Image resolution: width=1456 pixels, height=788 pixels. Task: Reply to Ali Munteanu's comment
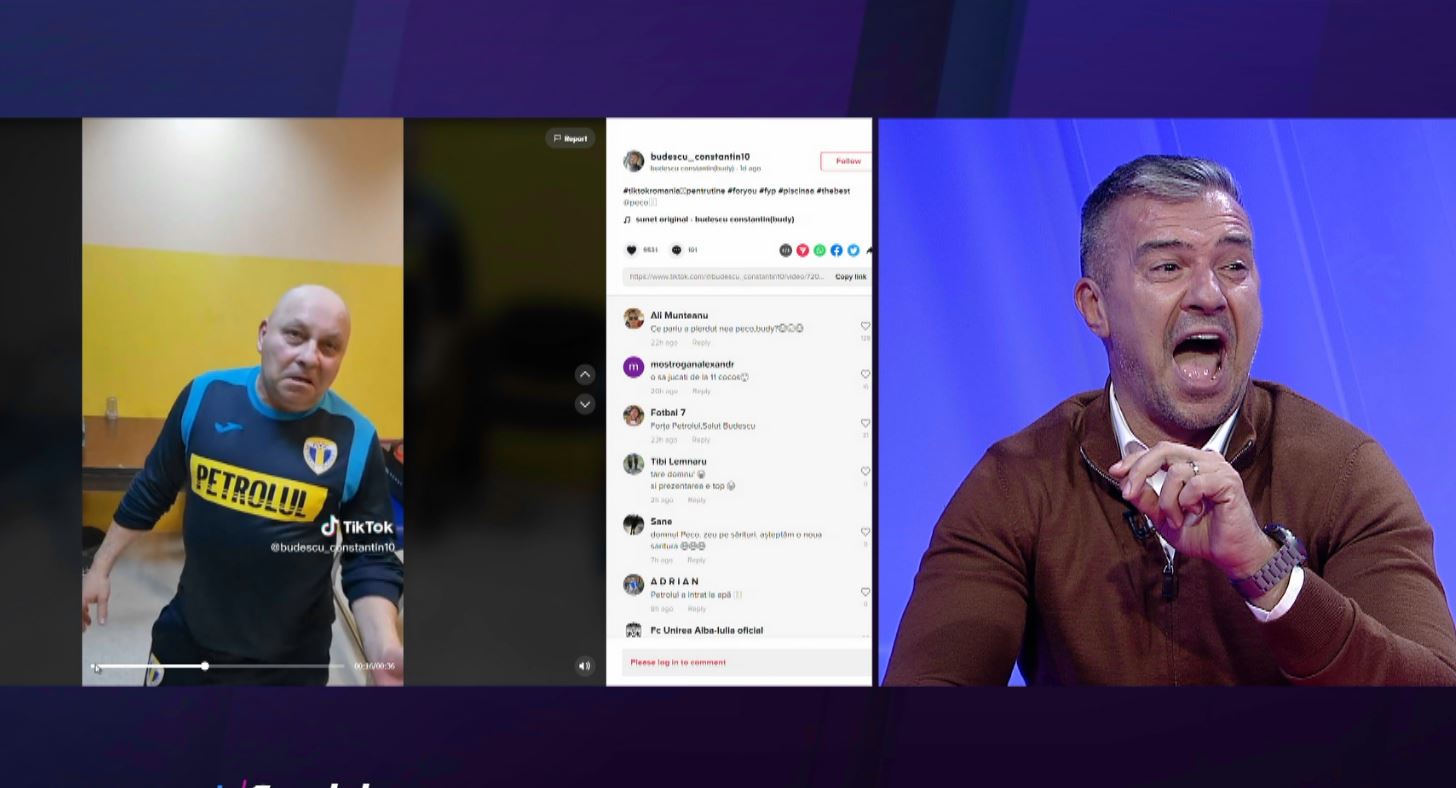702,342
